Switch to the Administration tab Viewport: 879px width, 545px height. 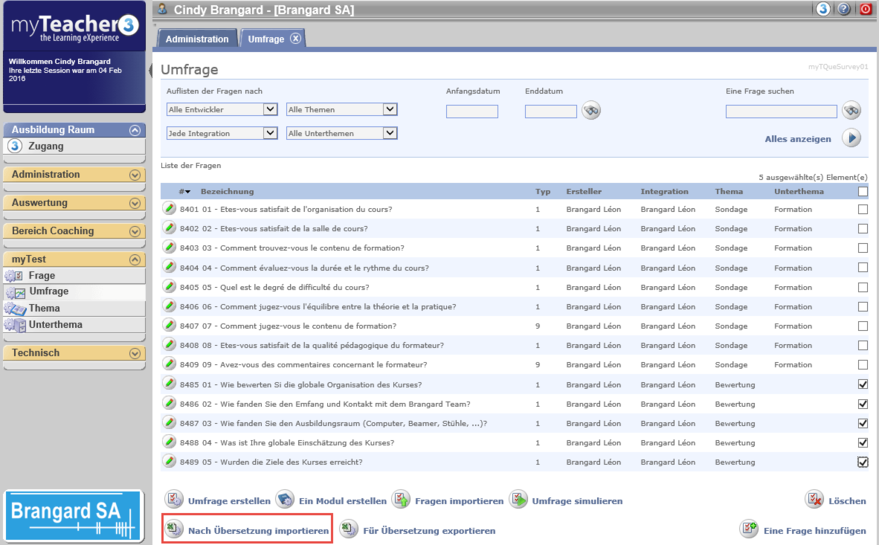click(197, 39)
